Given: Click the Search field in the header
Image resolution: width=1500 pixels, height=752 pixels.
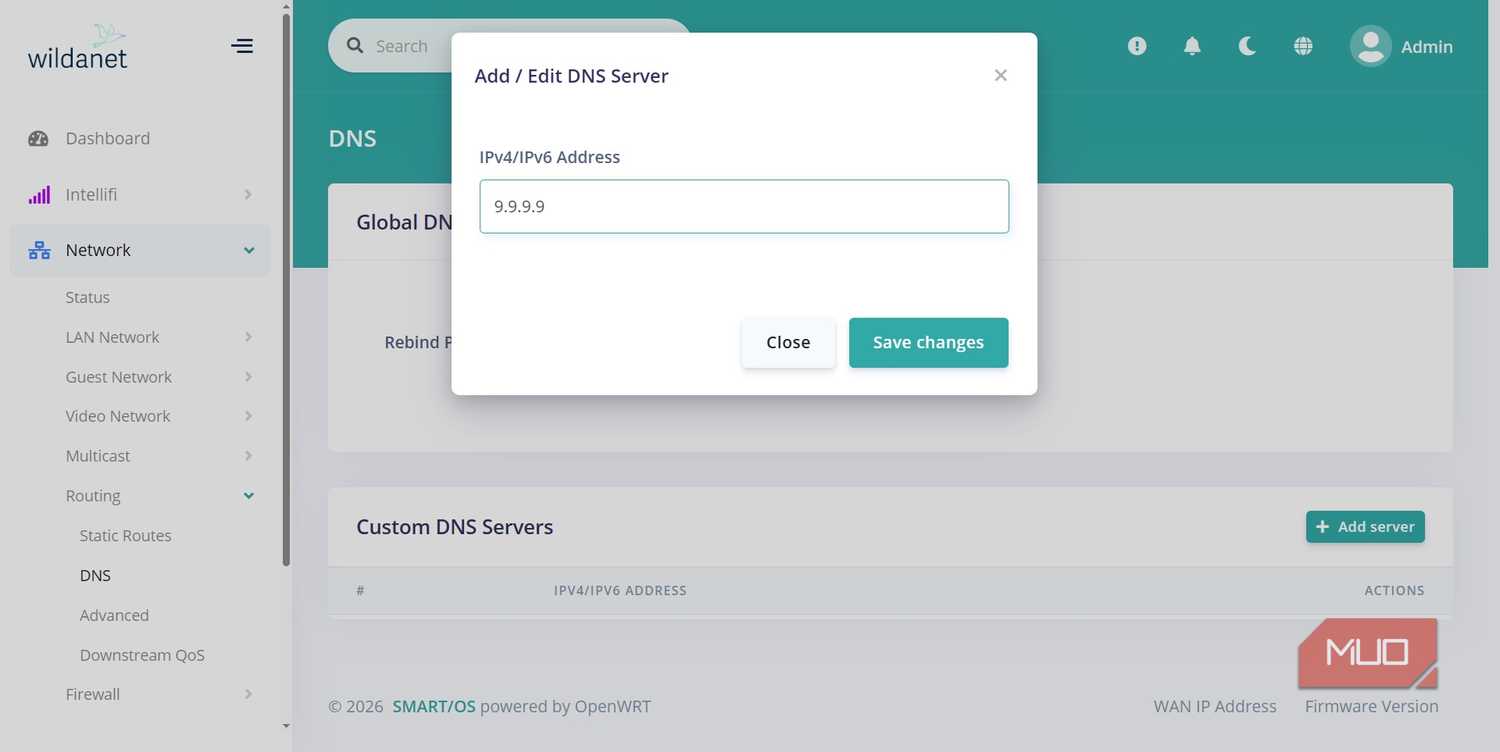Looking at the screenshot, I should click(510, 46).
